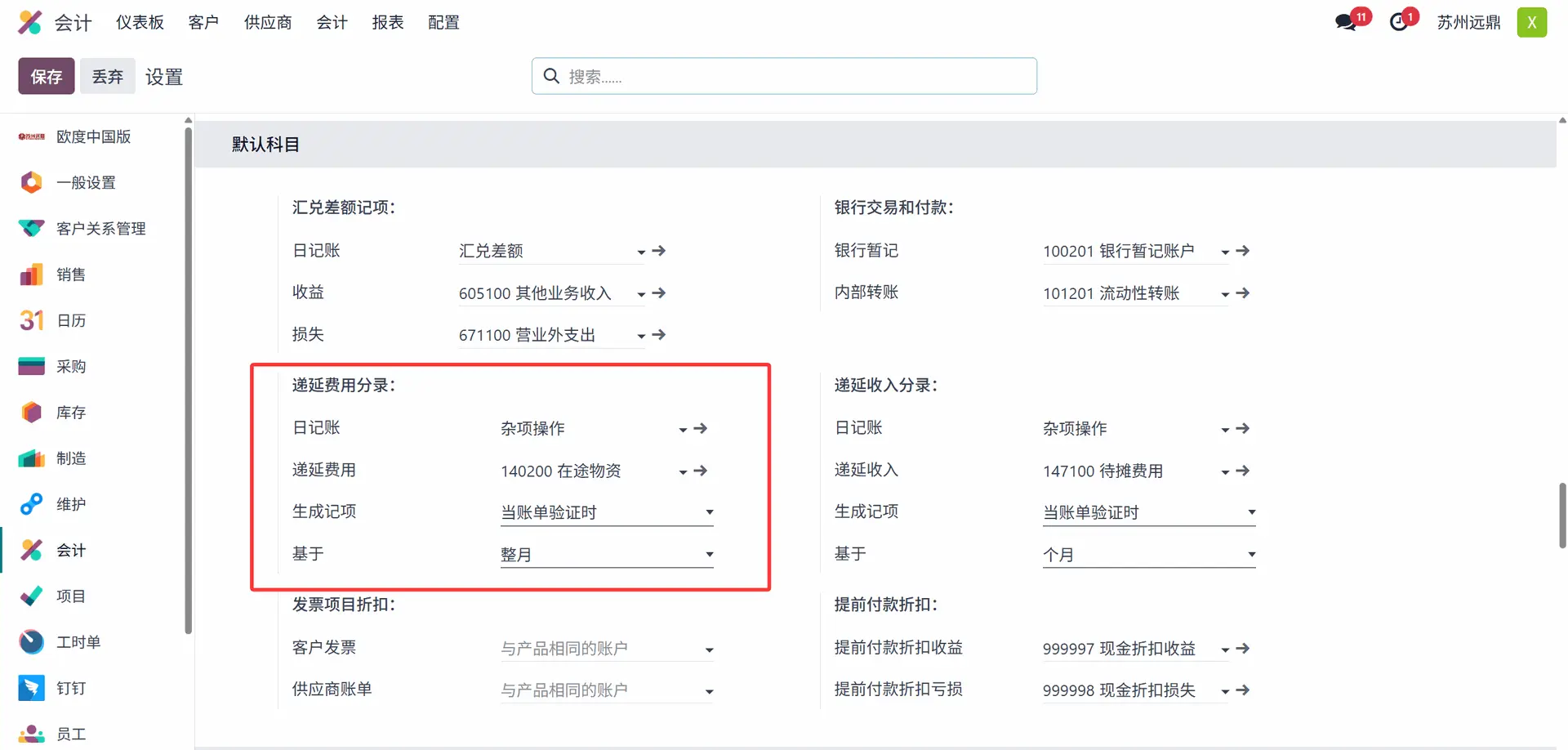
Task: Click the 丢弃 button
Action: 107,76
